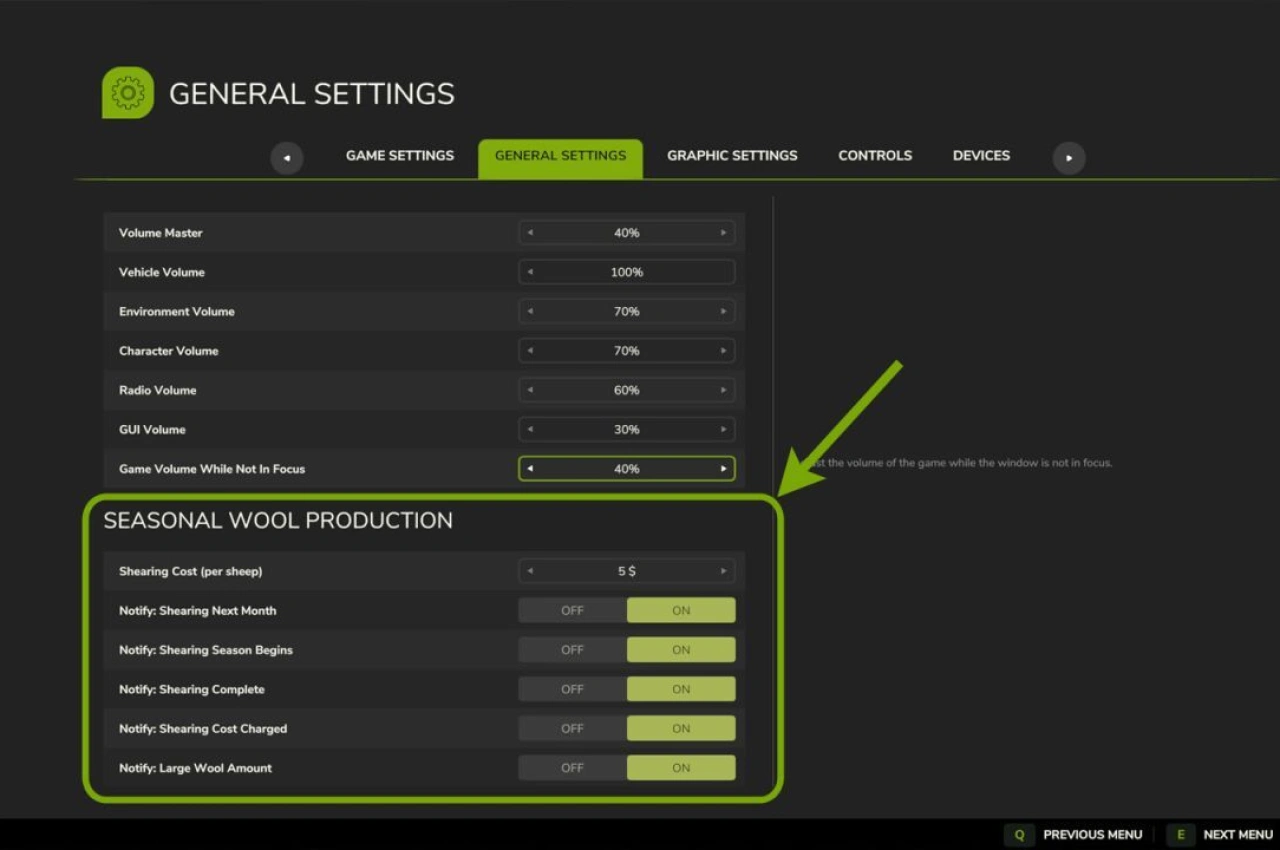Click the left tab-scroll arrow button
The width and height of the screenshot is (1280, 850).
pos(287,157)
